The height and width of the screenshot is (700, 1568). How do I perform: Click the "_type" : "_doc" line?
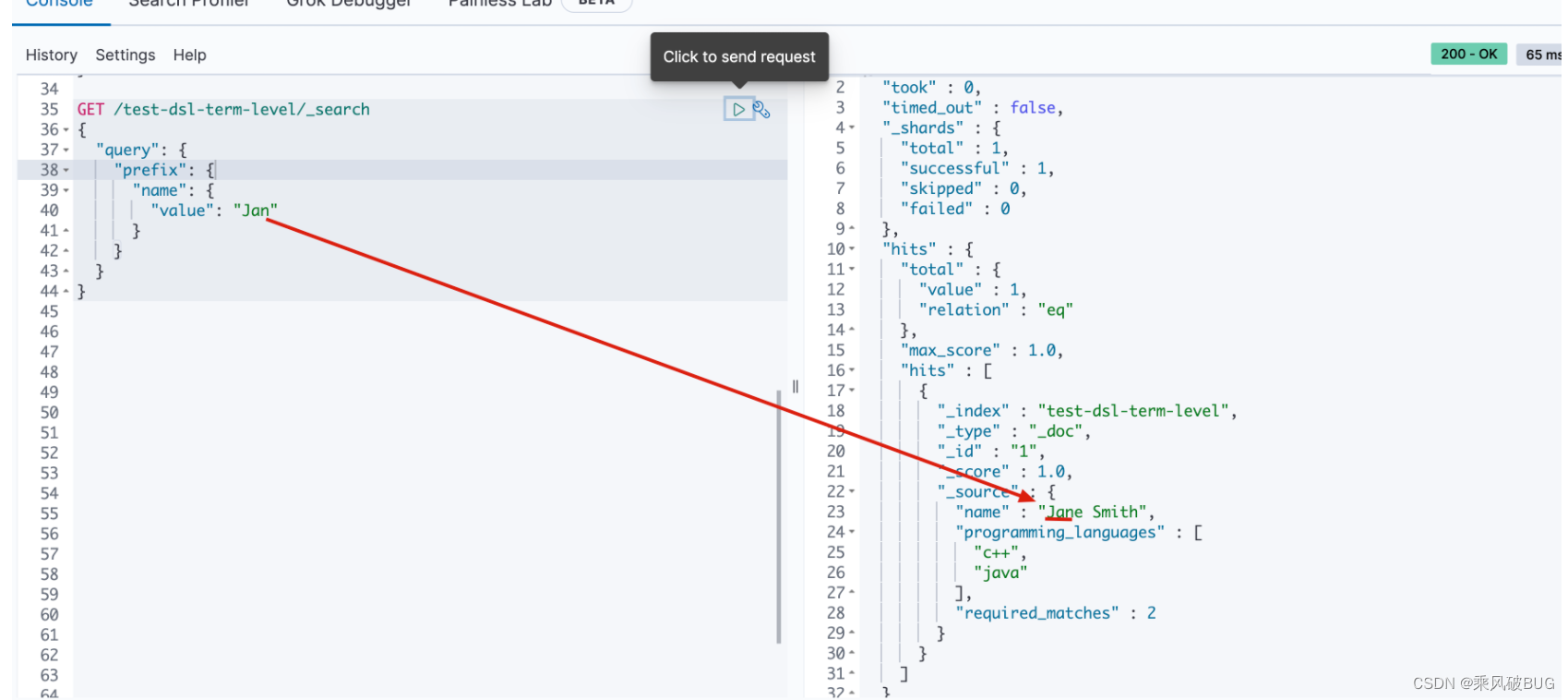pos(1014,431)
